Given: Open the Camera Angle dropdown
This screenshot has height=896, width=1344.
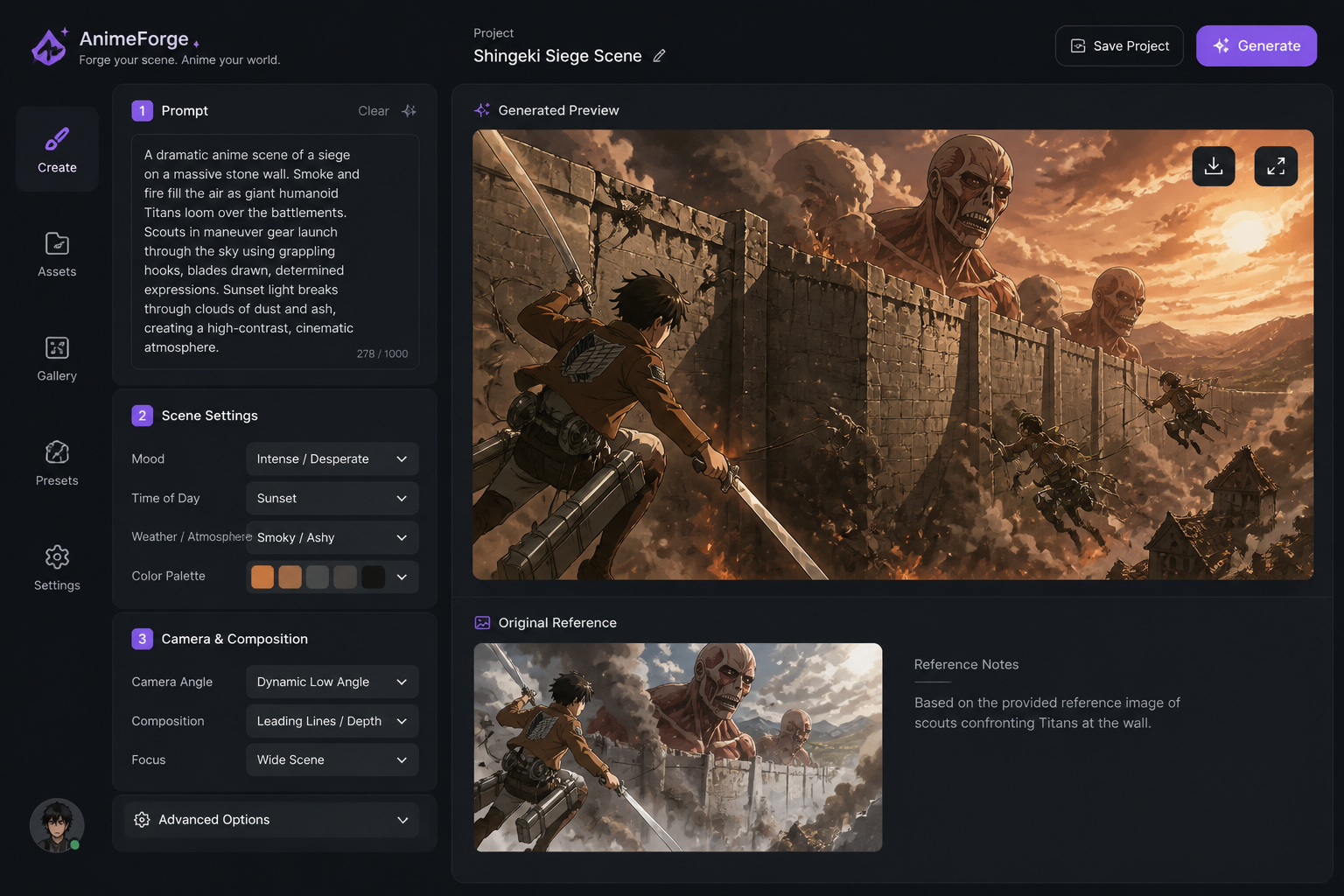Looking at the screenshot, I should [x=332, y=682].
